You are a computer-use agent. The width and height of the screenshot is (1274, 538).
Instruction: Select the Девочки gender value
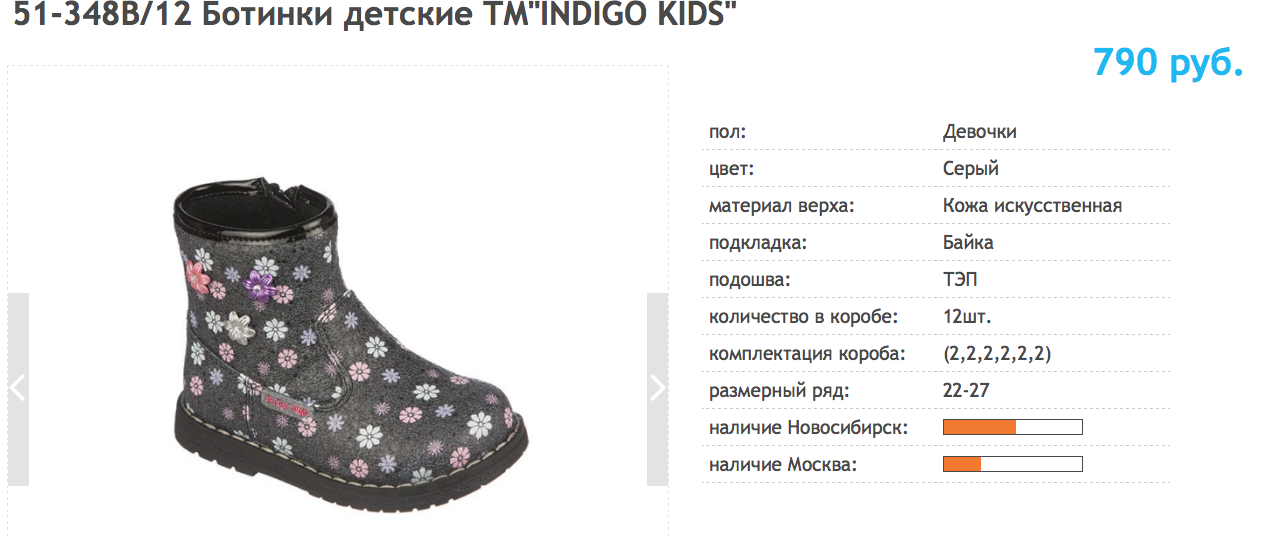pos(979,132)
